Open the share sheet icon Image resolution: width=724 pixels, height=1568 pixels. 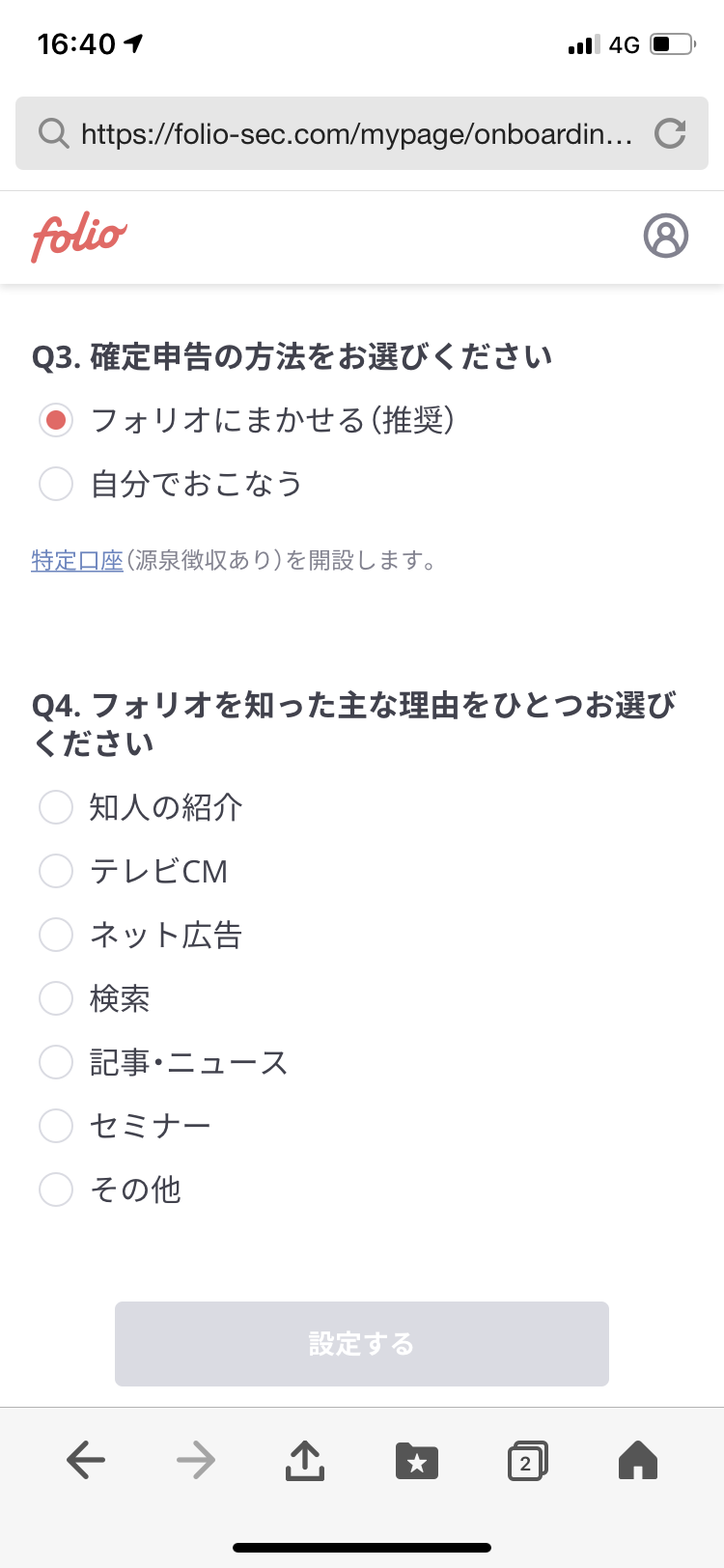305,1460
